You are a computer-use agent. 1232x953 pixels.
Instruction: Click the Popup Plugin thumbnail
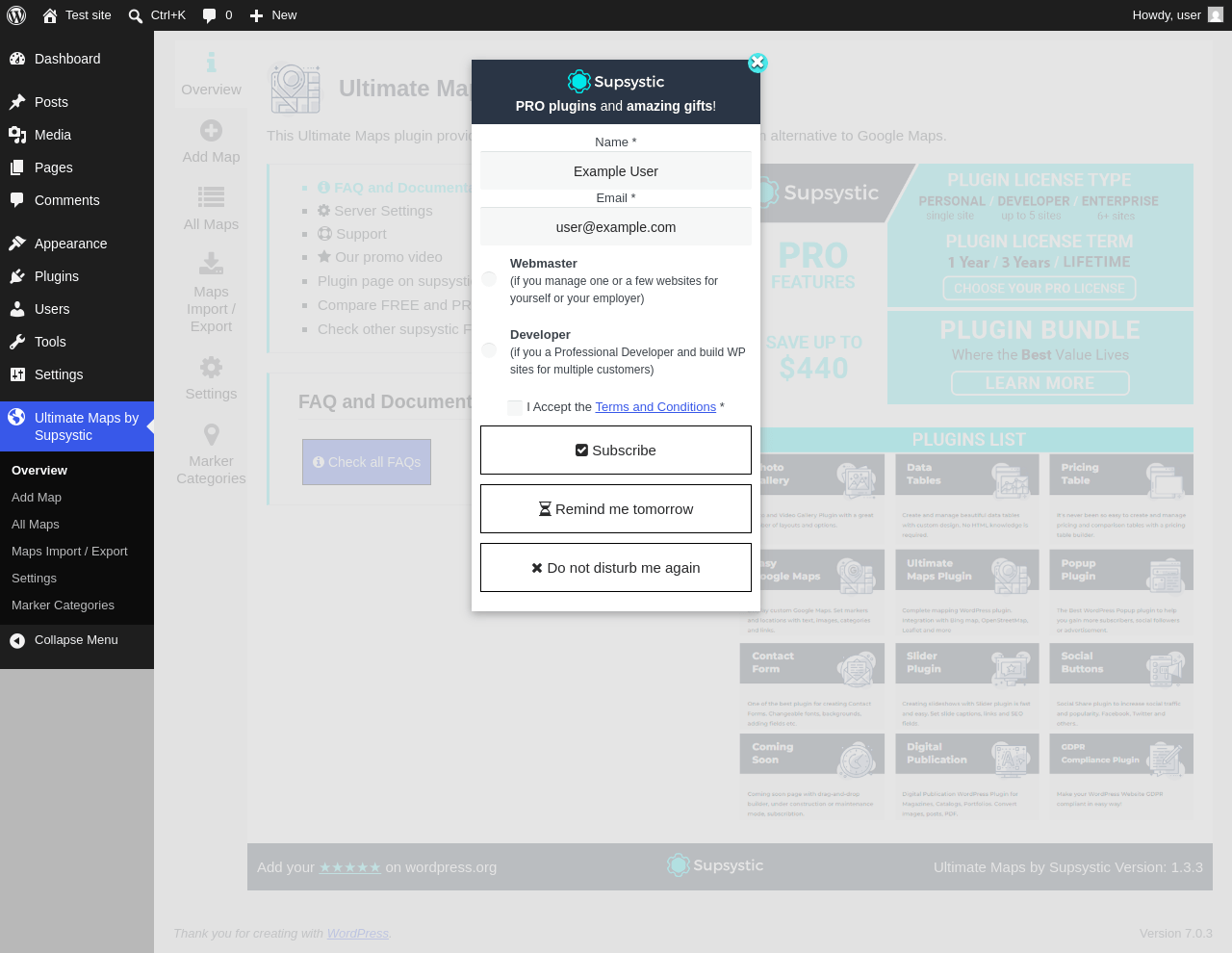(1121, 592)
